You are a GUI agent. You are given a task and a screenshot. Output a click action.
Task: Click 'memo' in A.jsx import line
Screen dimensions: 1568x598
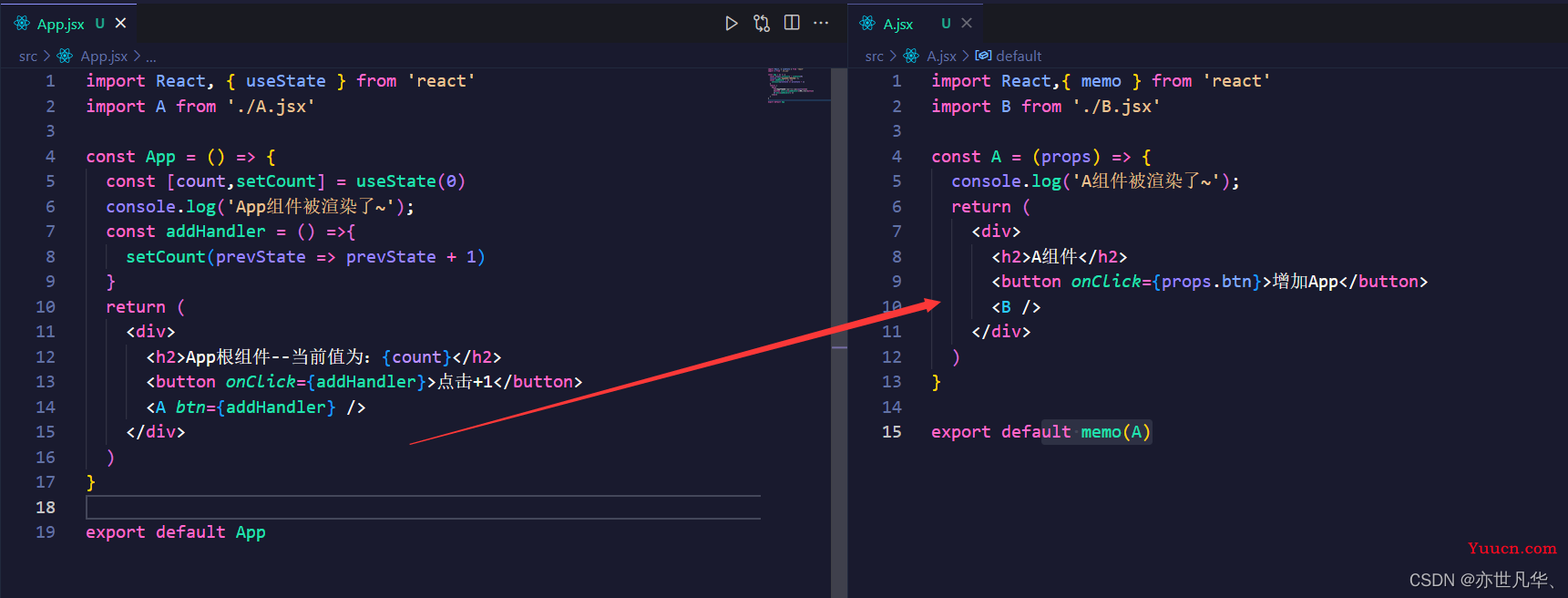tap(1101, 81)
